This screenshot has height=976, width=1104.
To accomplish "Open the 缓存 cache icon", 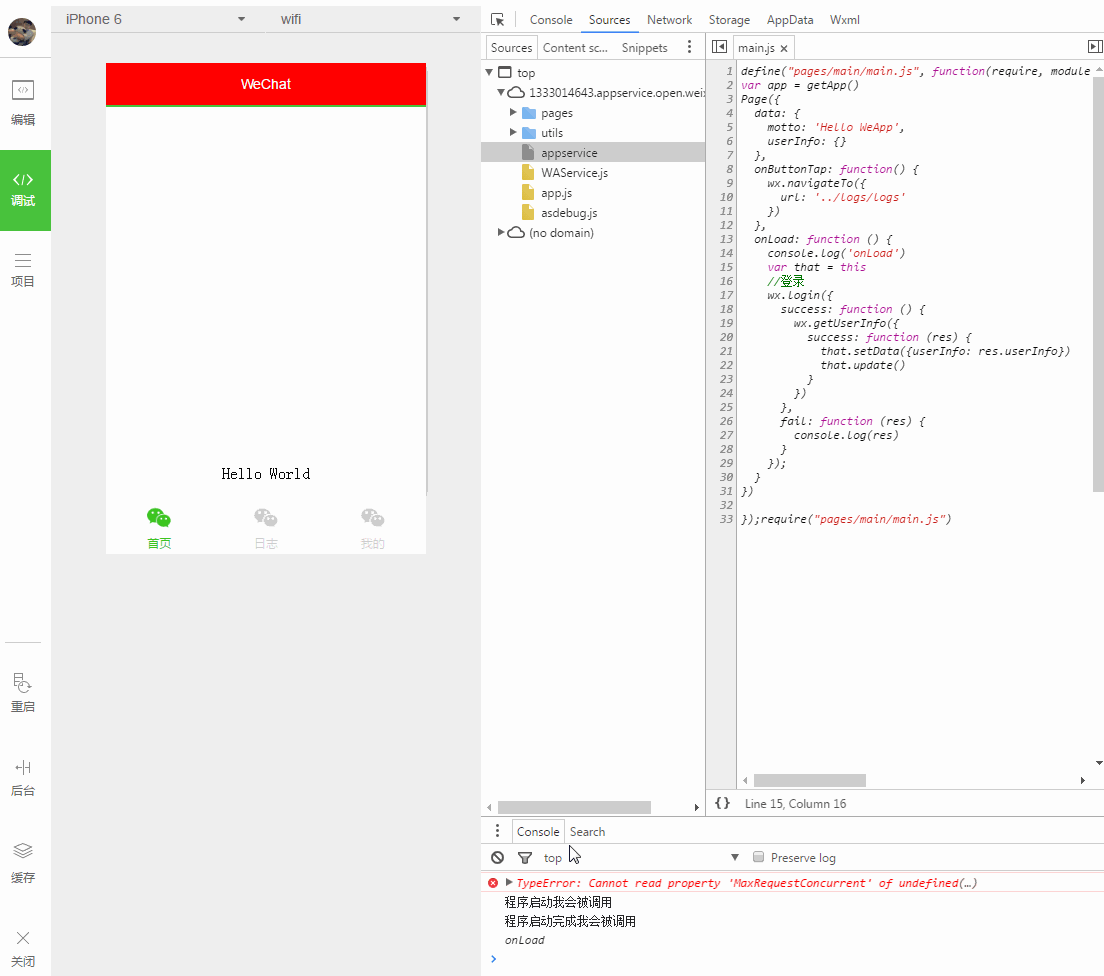I will tap(23, 852).
